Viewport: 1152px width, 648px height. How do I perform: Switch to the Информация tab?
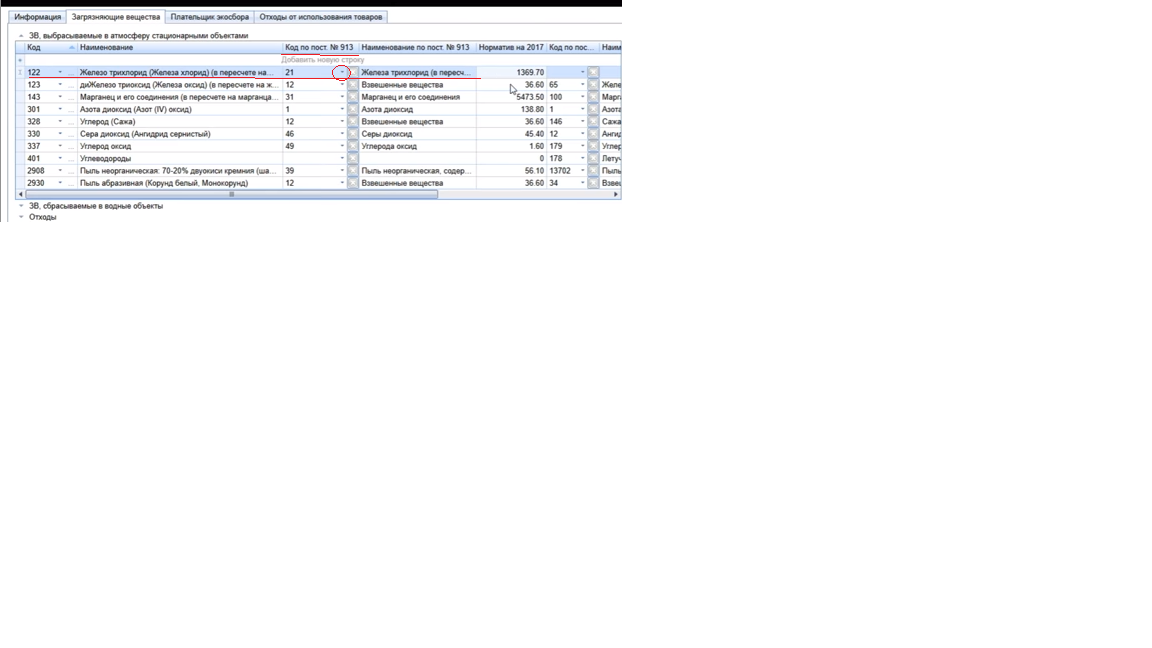click(38, 17)
